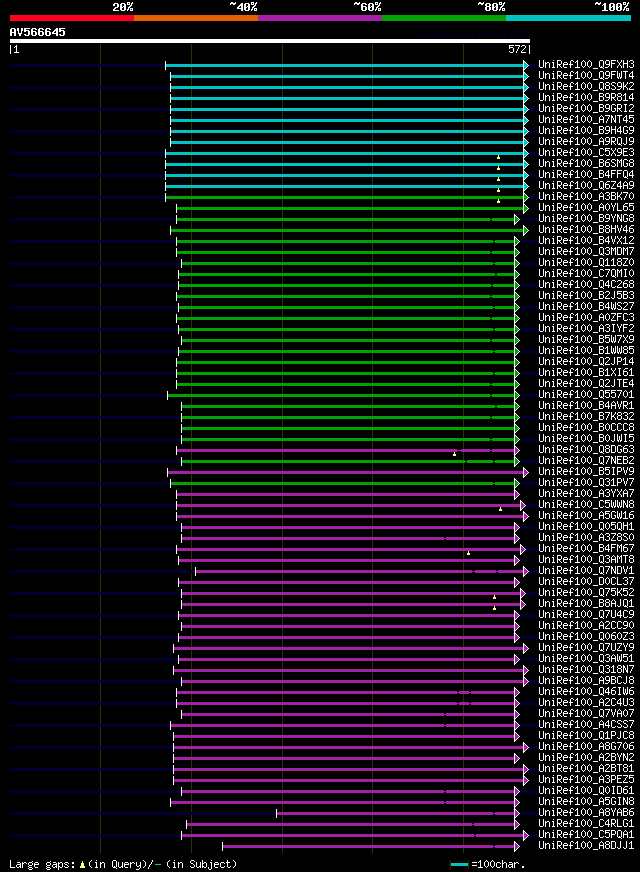640x872 pixels.
Task: Select the UniRef100_B8HV46 hit
Action: tap(586, 230)
